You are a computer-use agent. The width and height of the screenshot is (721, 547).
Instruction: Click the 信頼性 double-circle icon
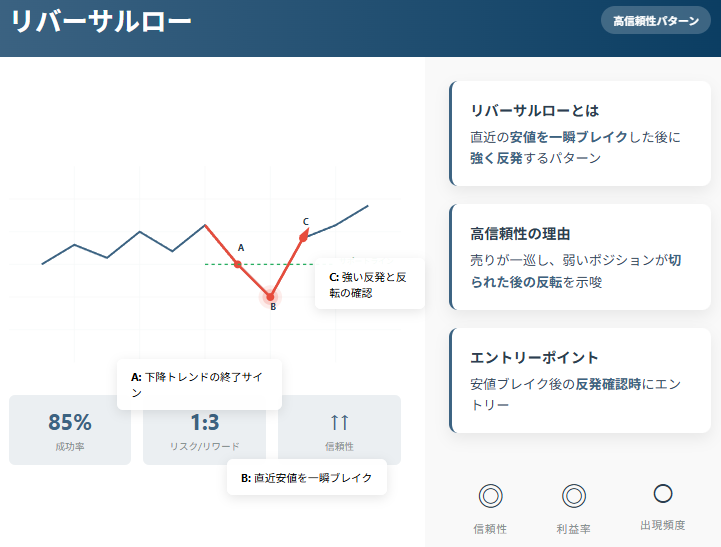[x=490, y=495]
